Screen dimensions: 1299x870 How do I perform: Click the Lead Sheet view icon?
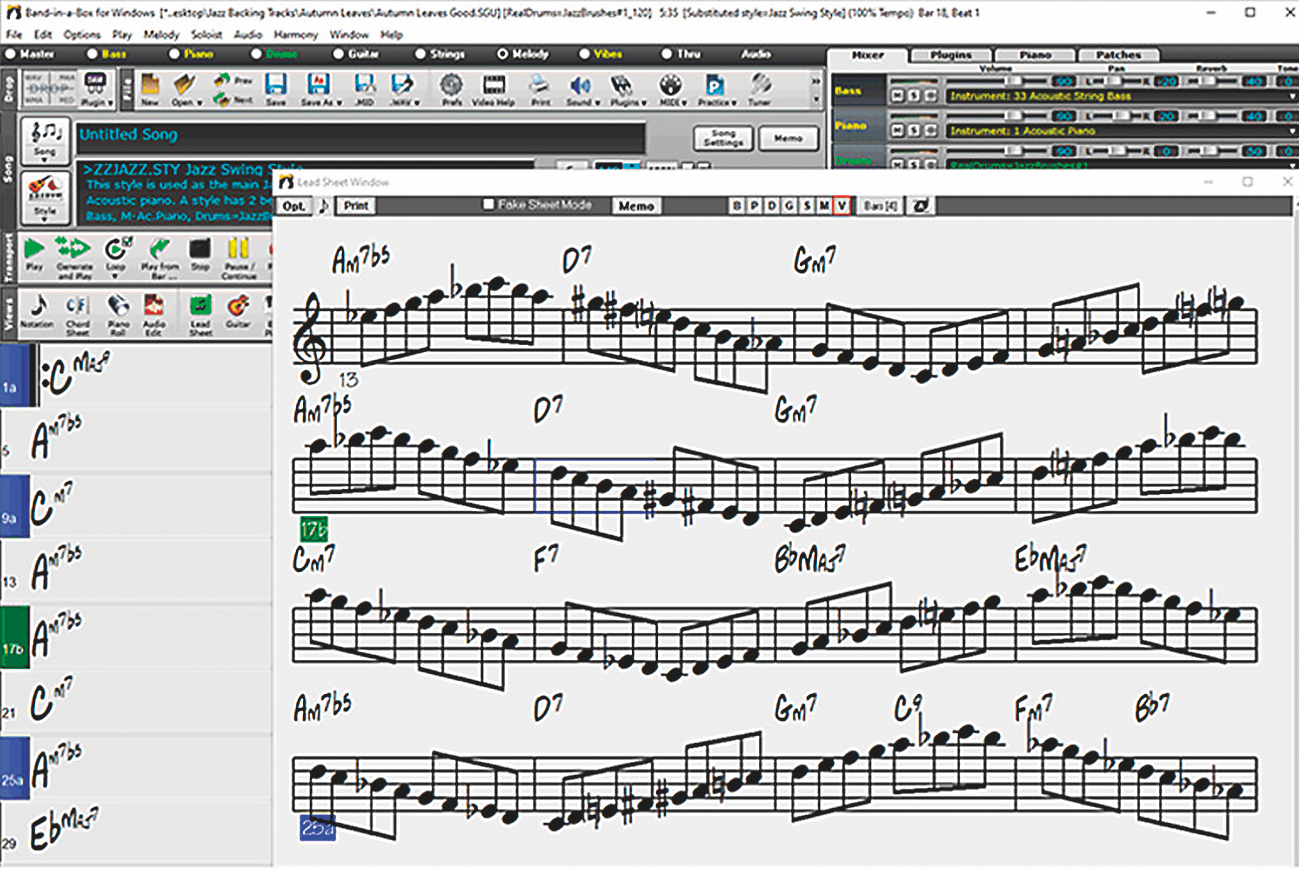[x=200, y=314]
